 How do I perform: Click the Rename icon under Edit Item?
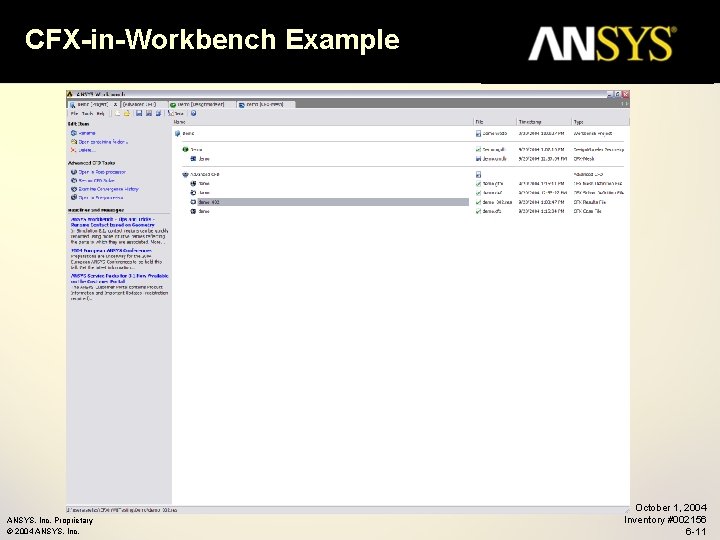click(73, 133)
